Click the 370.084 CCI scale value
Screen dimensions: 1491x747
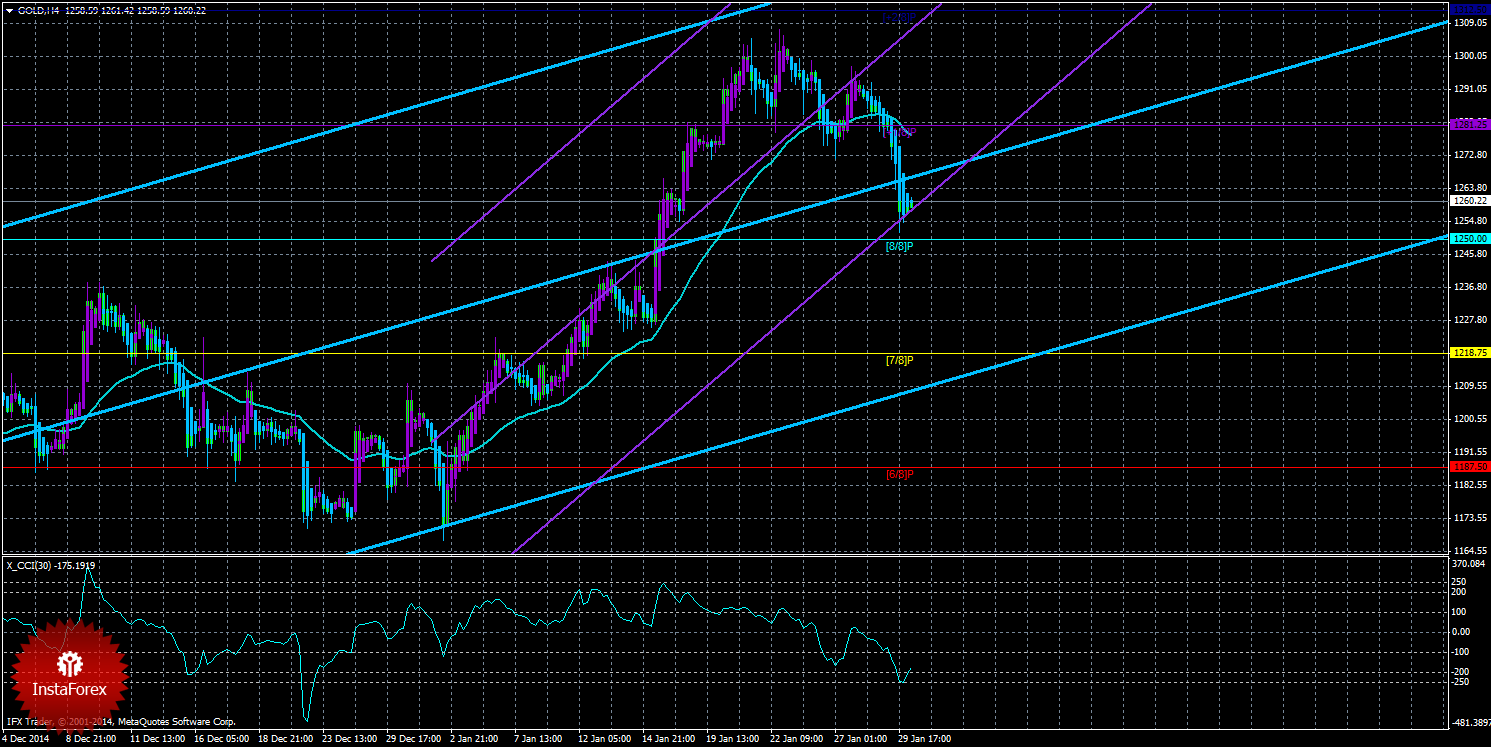1470,565
